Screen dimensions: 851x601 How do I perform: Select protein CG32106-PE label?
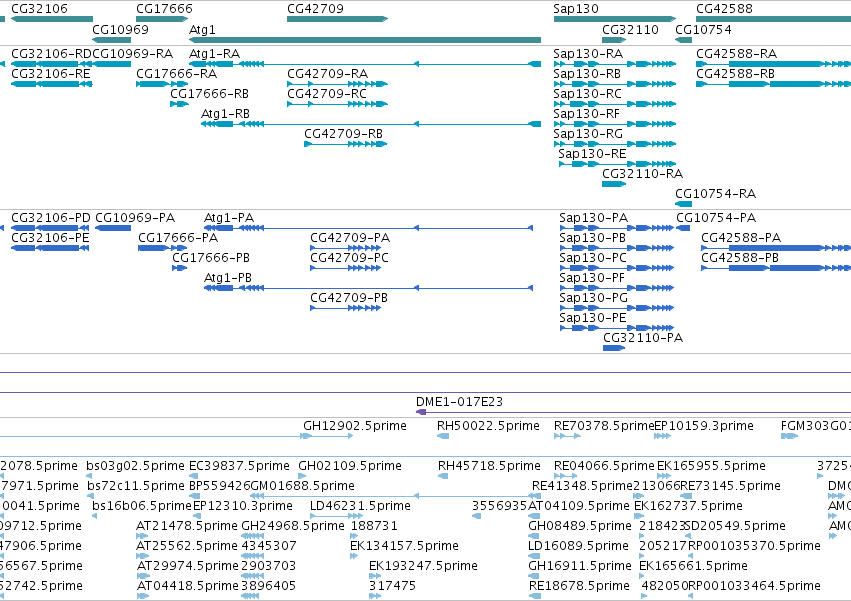pyautogui.click(x=50, y=238)
